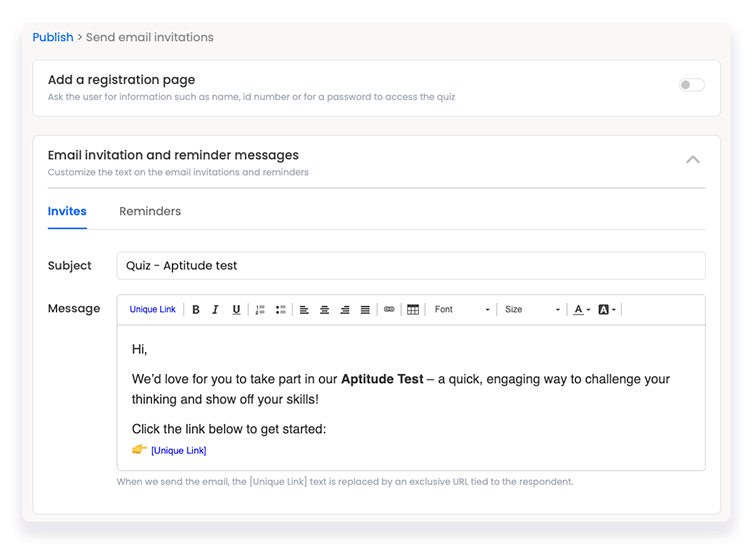Screen dimensions: 750x545
Task: Enable the registration page toggle
Action: pyautogui.click(x=692, y=85)
